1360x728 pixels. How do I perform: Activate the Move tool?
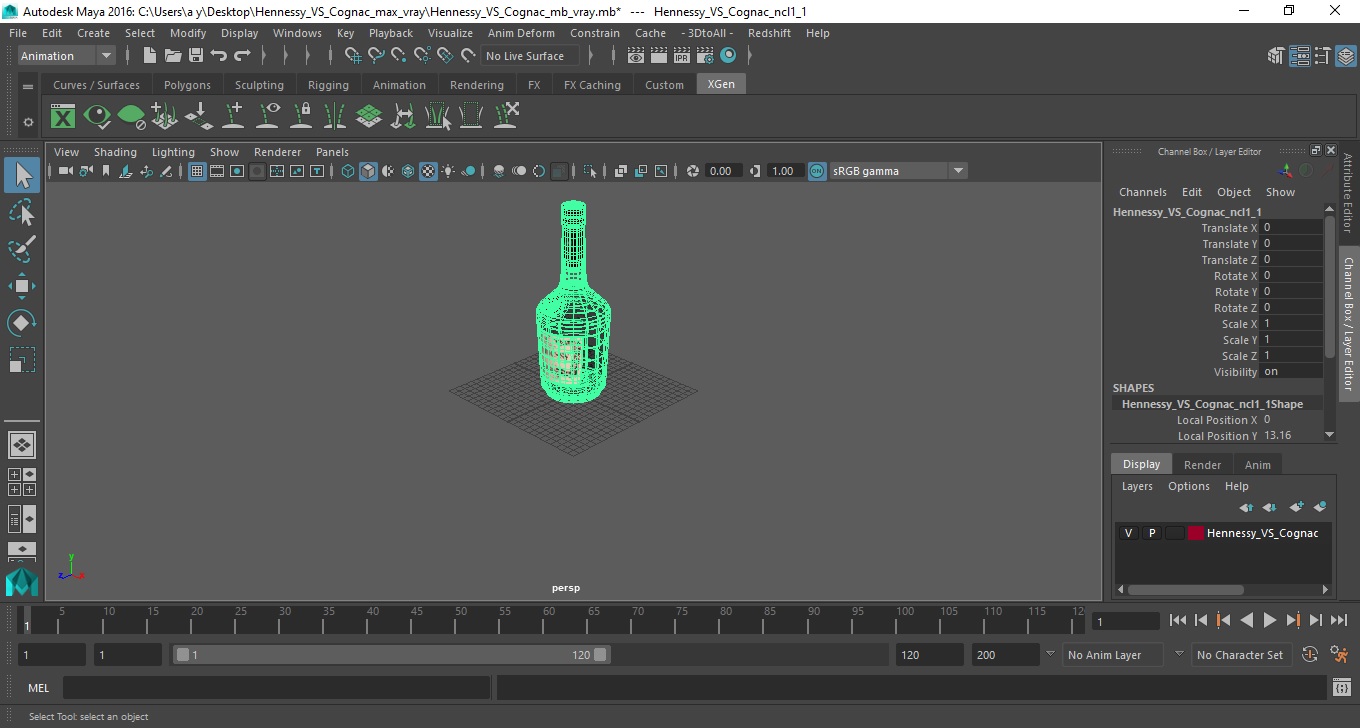21,286
